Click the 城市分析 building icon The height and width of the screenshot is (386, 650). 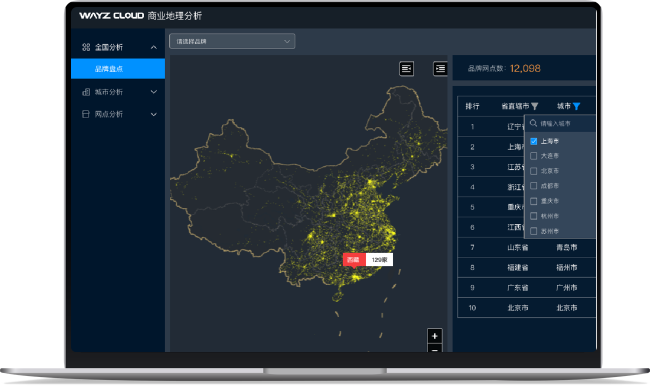(x=86, y=92)
